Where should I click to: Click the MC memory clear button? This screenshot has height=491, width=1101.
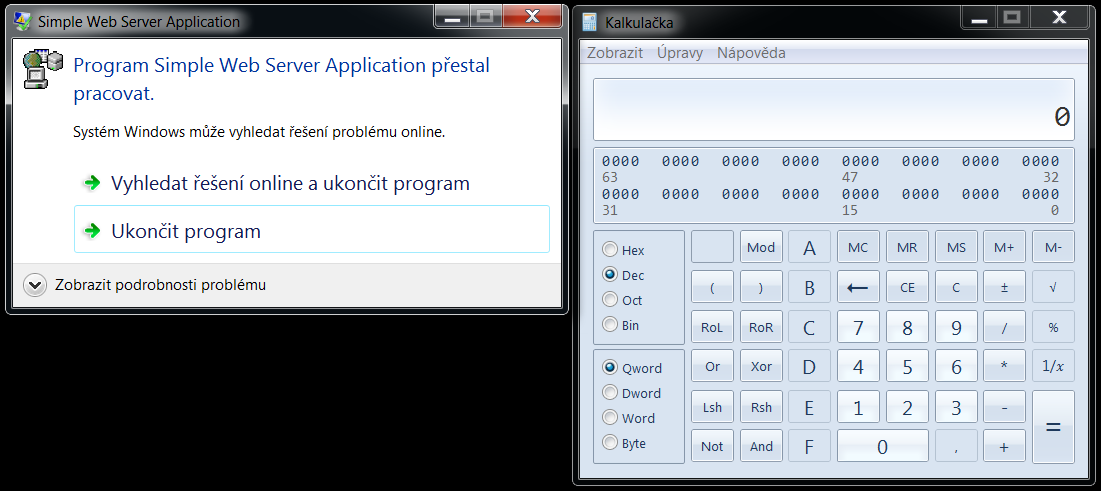pyautogui.click(x=858, y=247)
